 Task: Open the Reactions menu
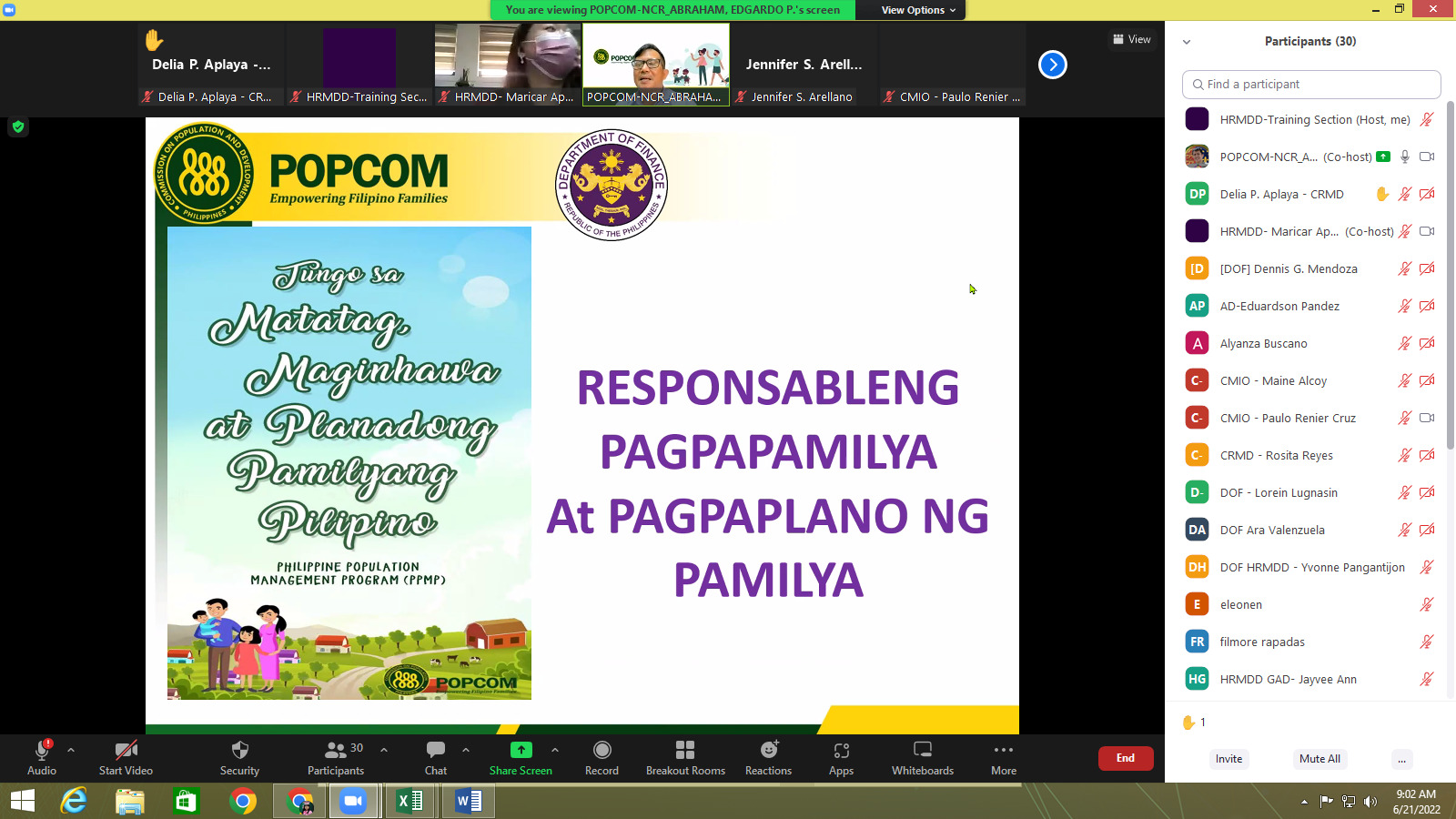click(769, 758)
